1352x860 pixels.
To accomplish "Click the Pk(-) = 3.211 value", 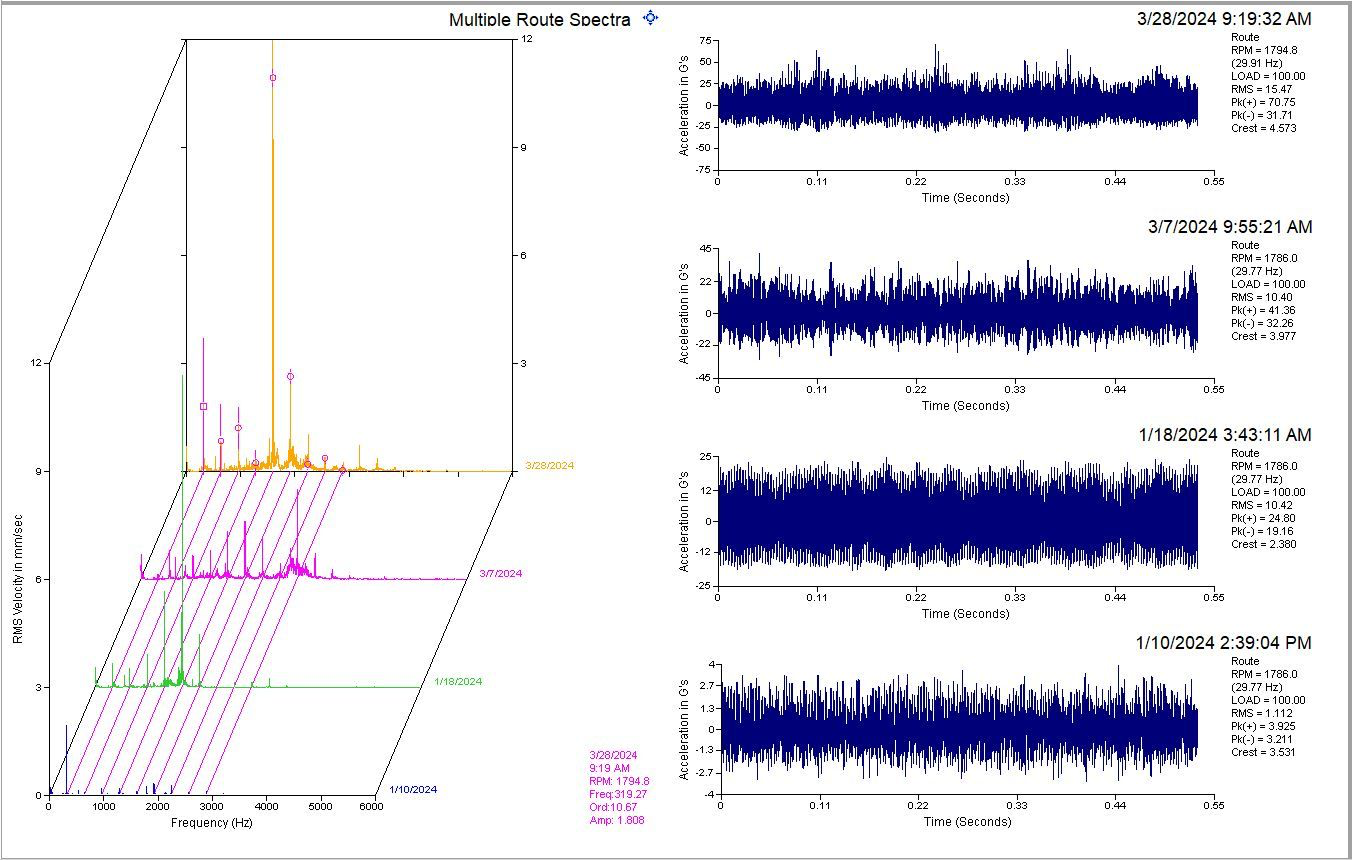I will (x=1262, y=739).
